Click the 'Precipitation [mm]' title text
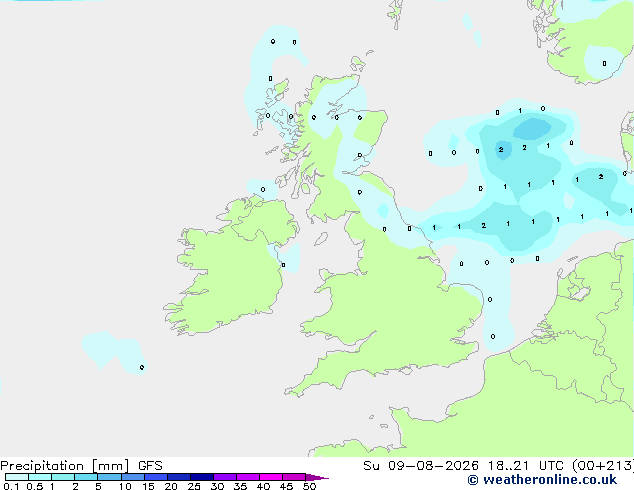Viewport: 634px width, 490px height. [x=65, y=466]
